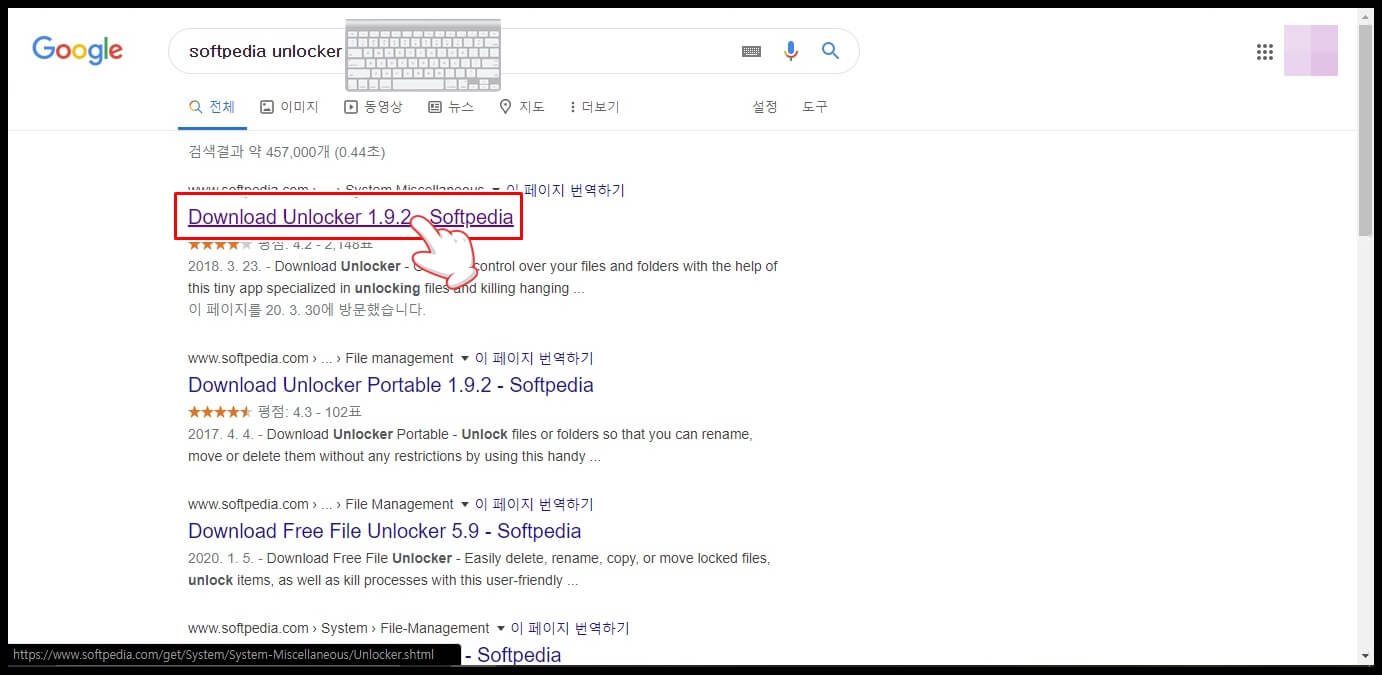
Task: Switch to the 동영상 tab
Action: coord(373,107)
